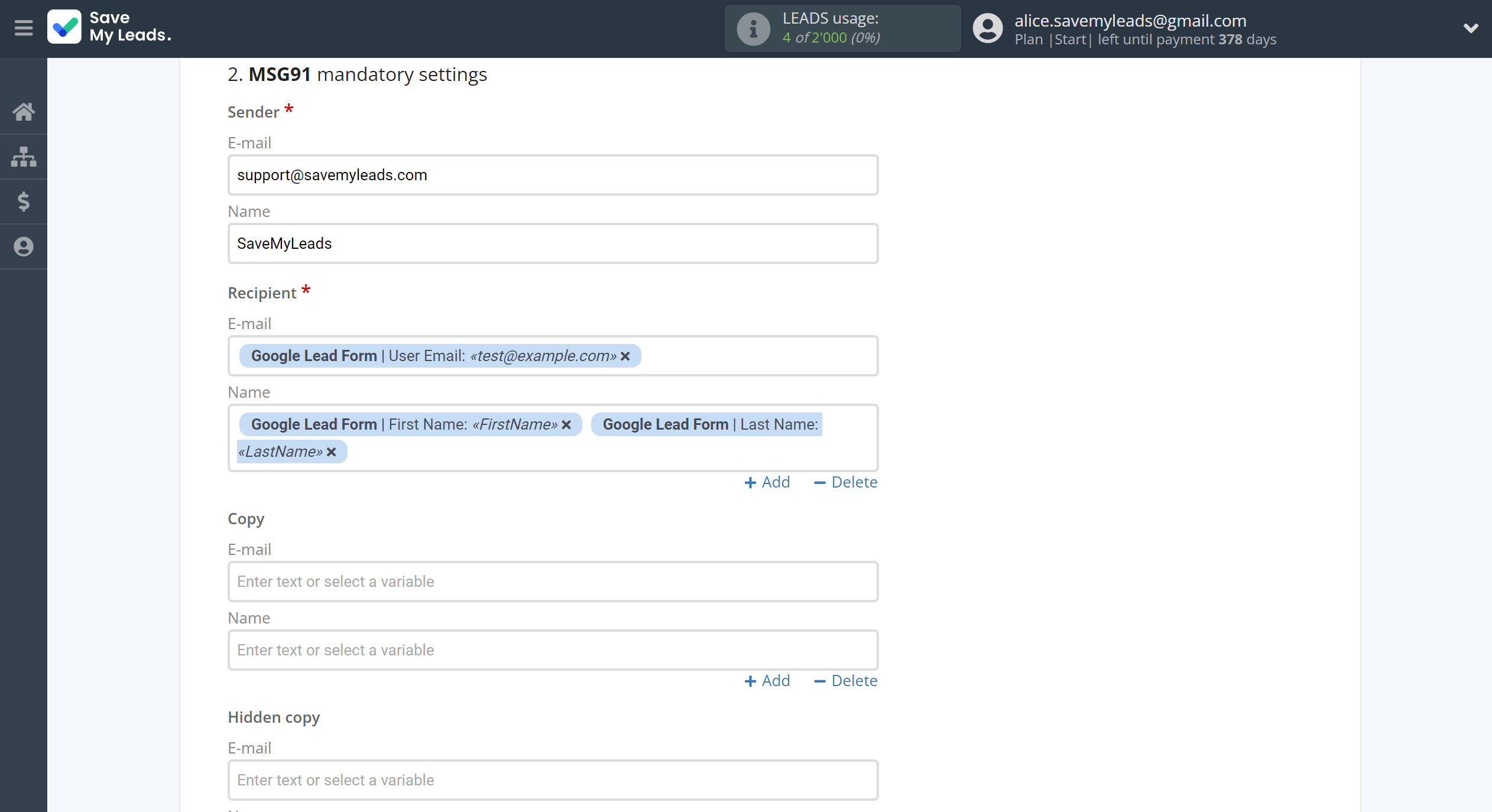Image resolution: width=1492 pixels, height=812 pixels.
Task: Click into Recipient Name field
Action: (553, 438)
